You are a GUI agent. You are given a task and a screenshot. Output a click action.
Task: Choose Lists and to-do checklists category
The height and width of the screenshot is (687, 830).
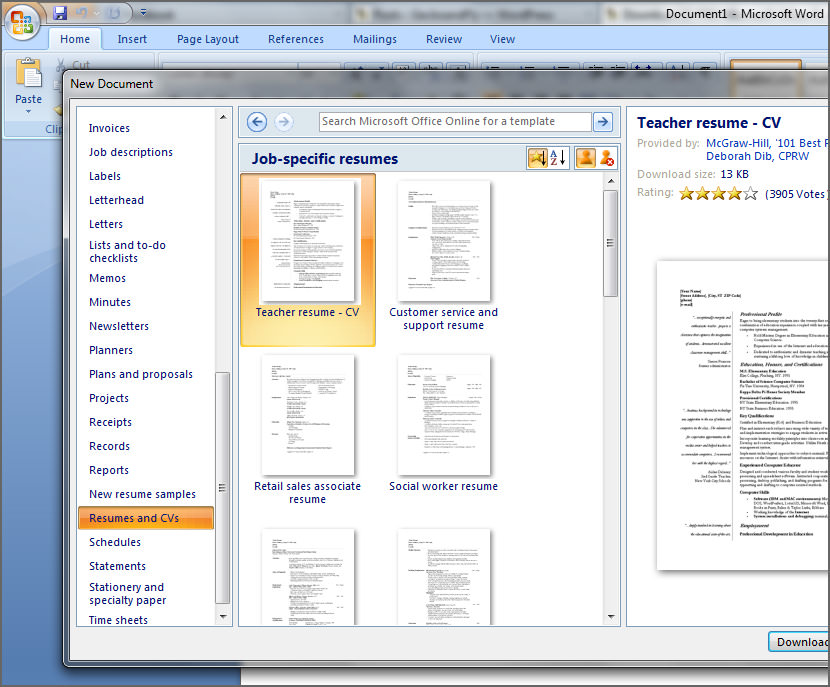click(127, 251)
